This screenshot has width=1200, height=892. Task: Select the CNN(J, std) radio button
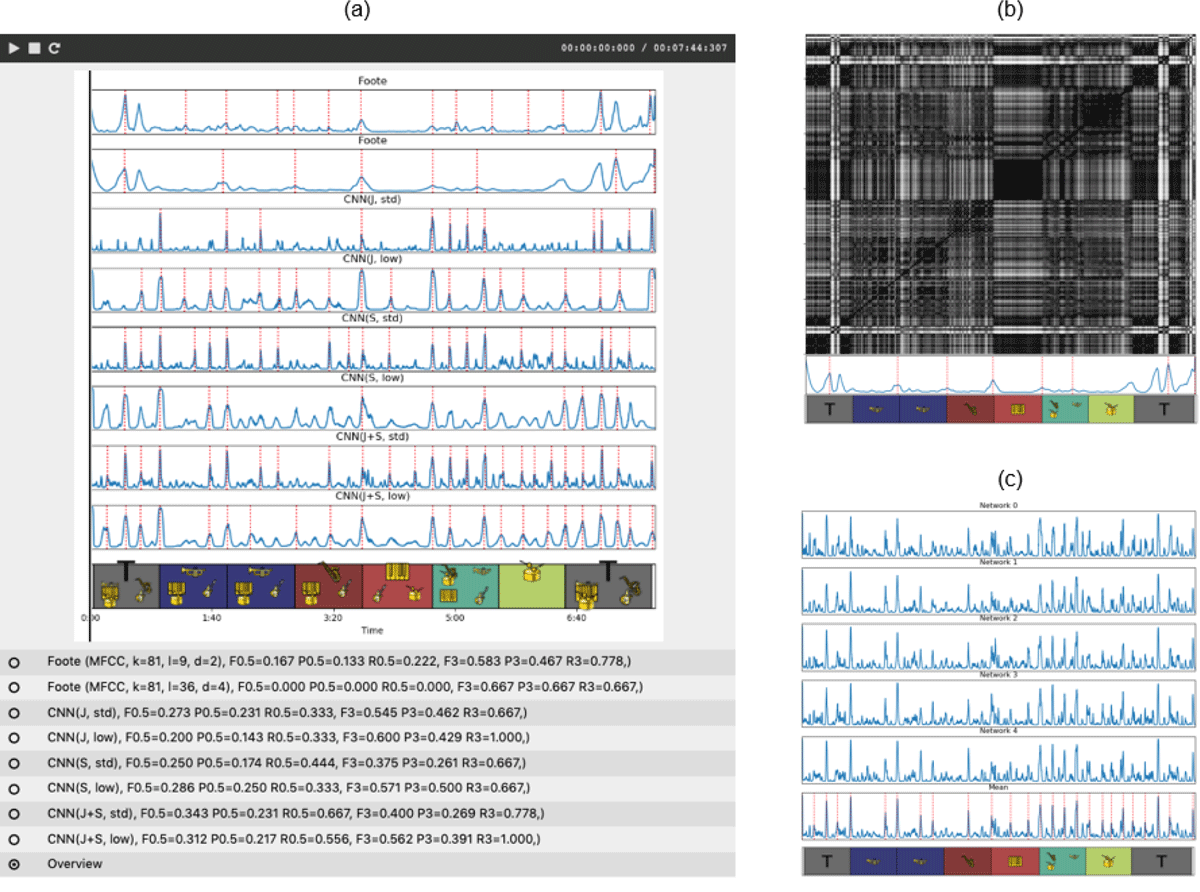click(x=14, y=713)
